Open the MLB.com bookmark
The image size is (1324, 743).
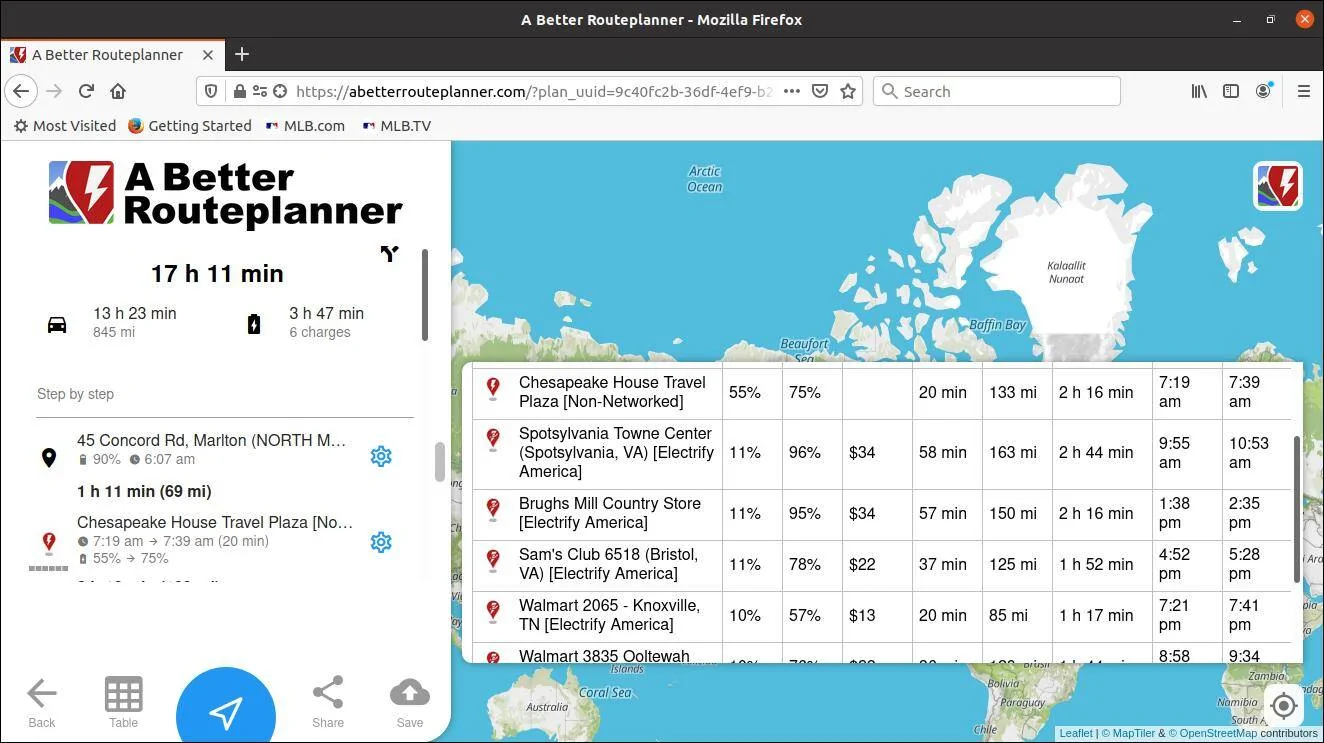tap(305, 126)
